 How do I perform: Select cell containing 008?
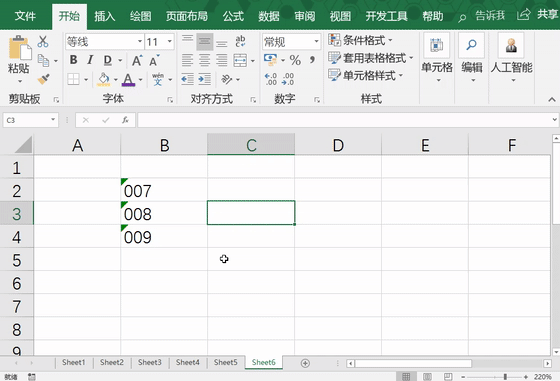click(x=164, y=213)
